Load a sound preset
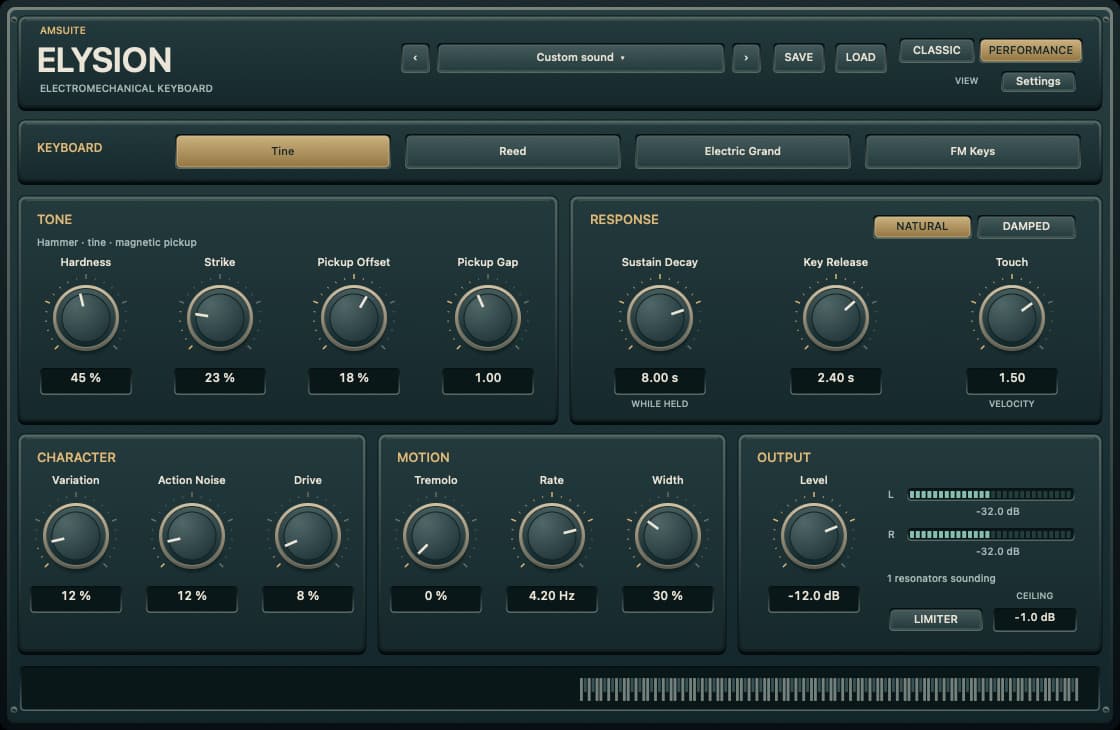1120x730 pixels. click(860, 58)
